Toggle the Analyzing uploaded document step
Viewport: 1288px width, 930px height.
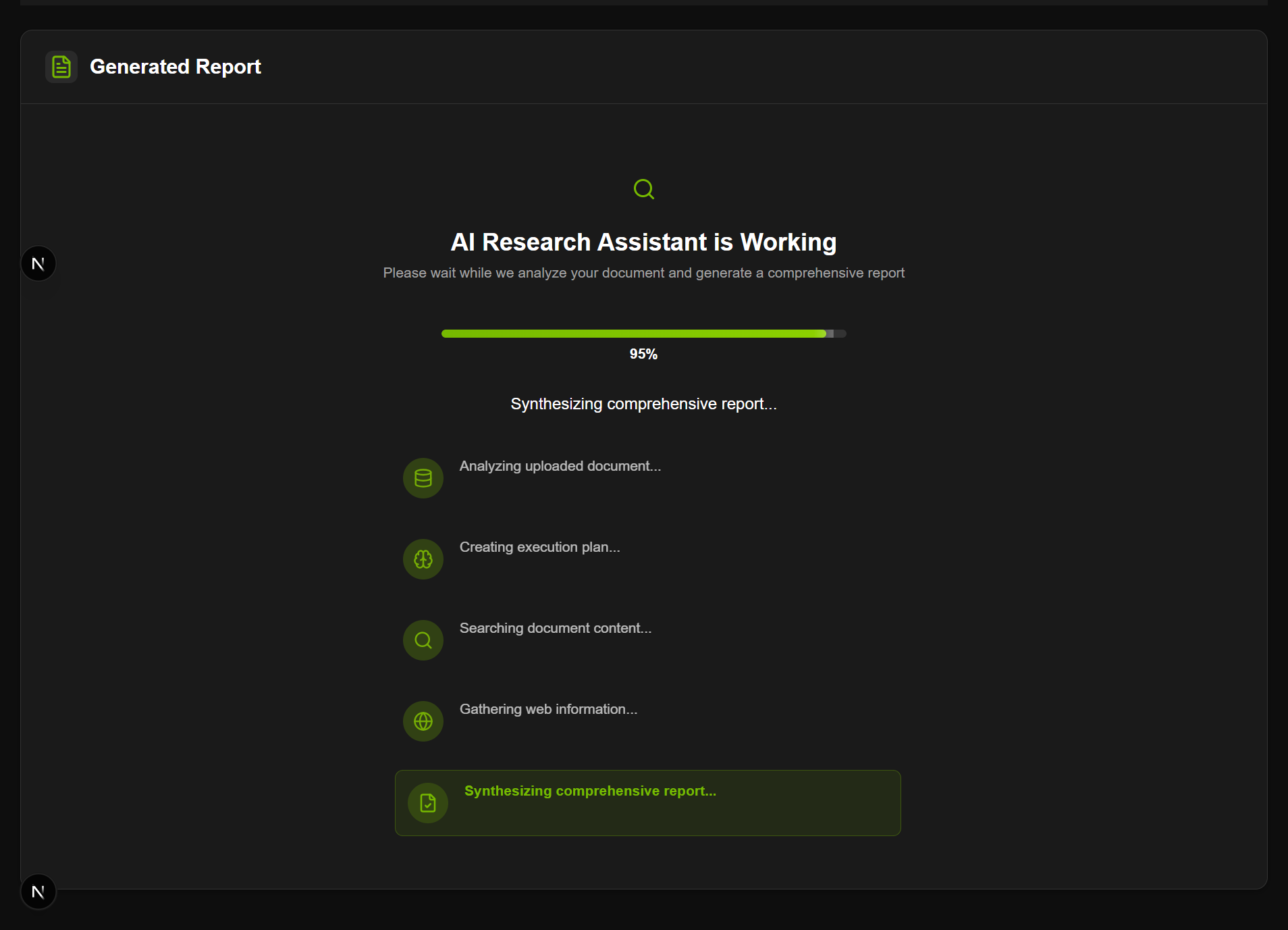(x=560, y=466)
